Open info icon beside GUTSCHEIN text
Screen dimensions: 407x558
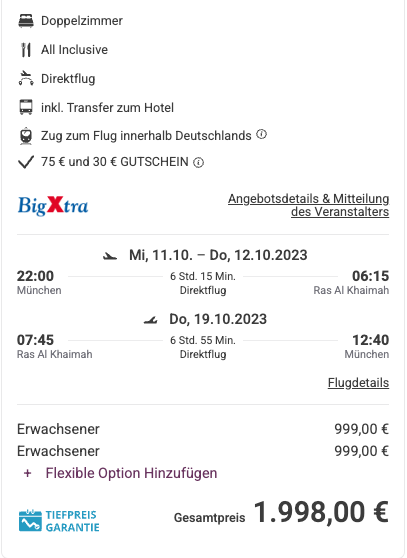[198, 163]
